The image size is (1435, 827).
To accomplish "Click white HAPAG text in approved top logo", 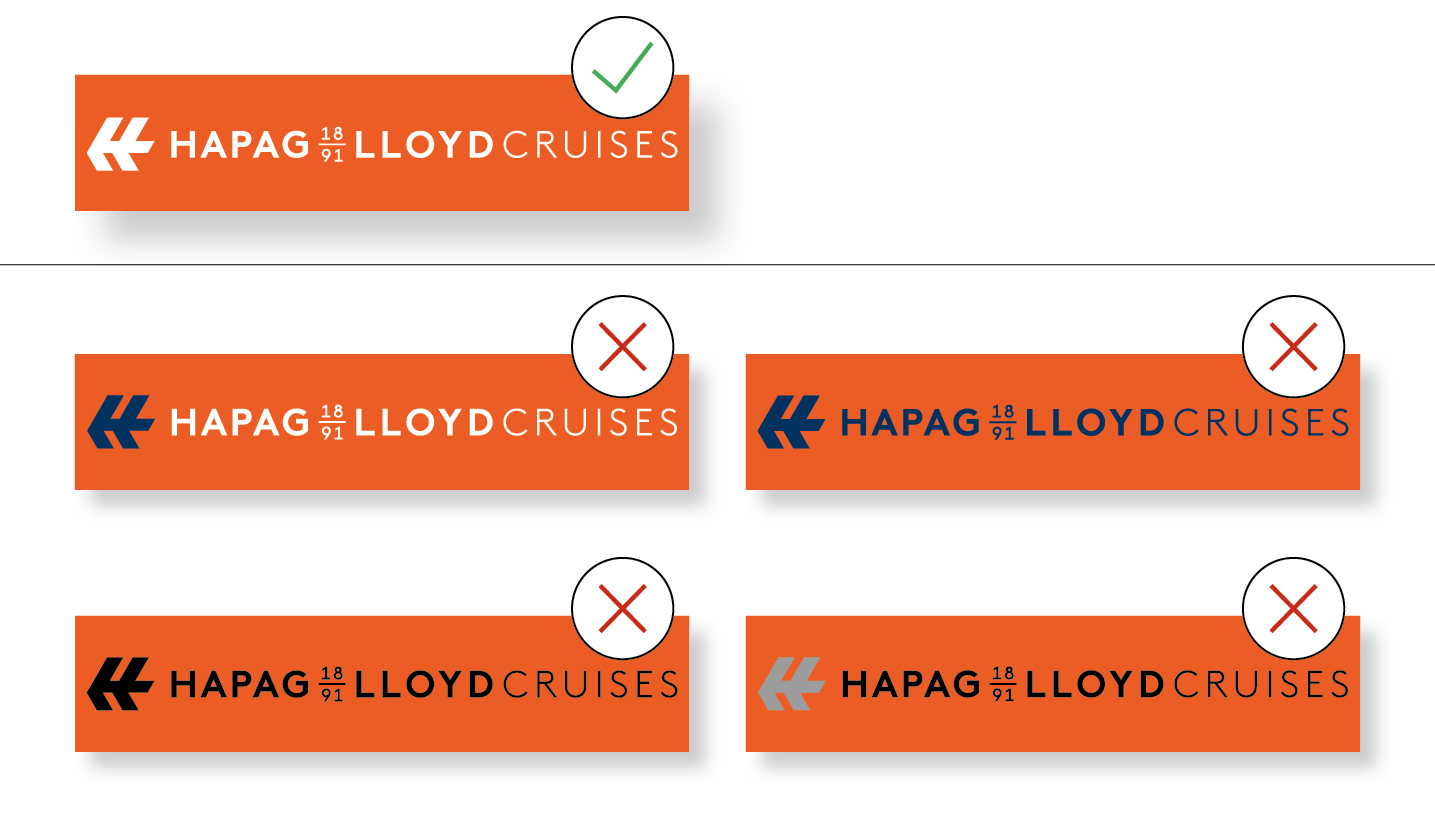I will tap(240, 145).
